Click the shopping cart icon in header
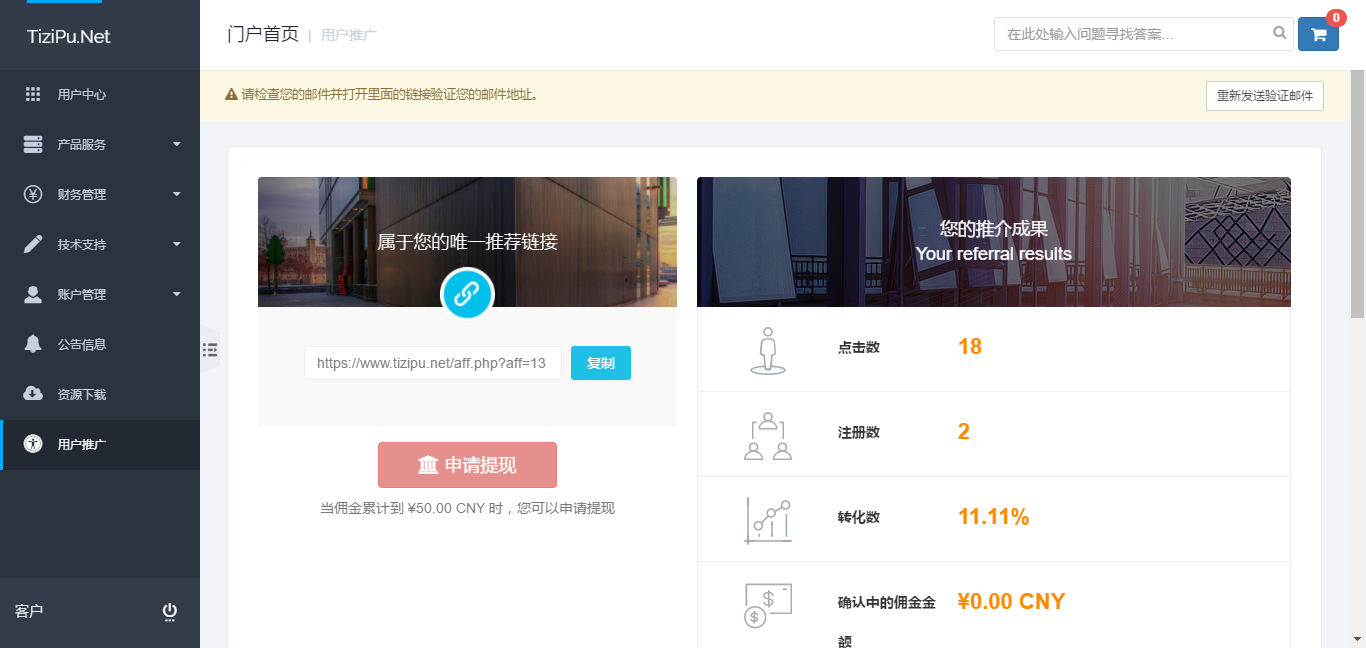Image resolution: width=1366 pixels, height=648 pixels. 1318,33
